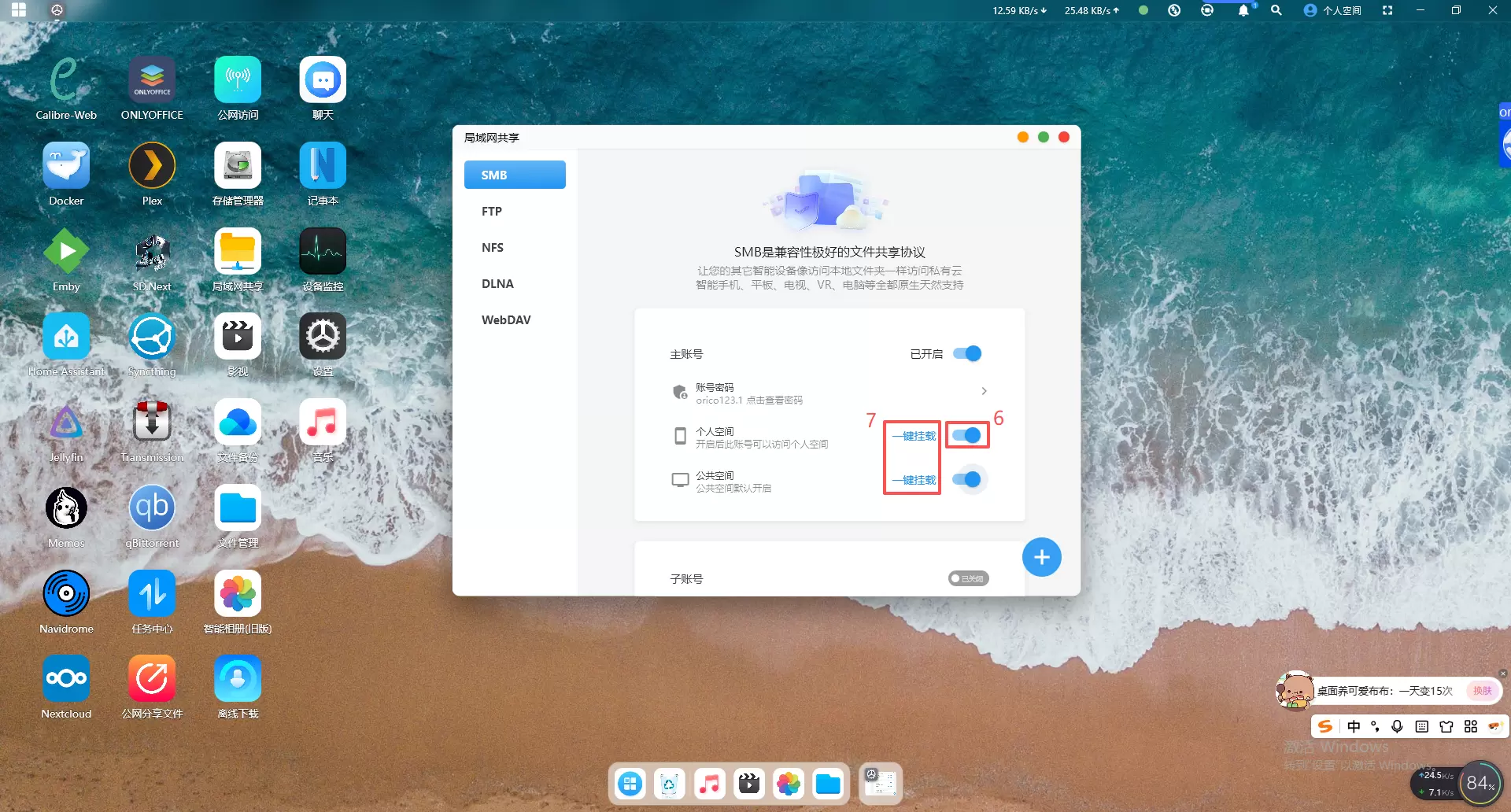
Task: Open the Jellyfin desktop icon
Action: tap(66, 423)
